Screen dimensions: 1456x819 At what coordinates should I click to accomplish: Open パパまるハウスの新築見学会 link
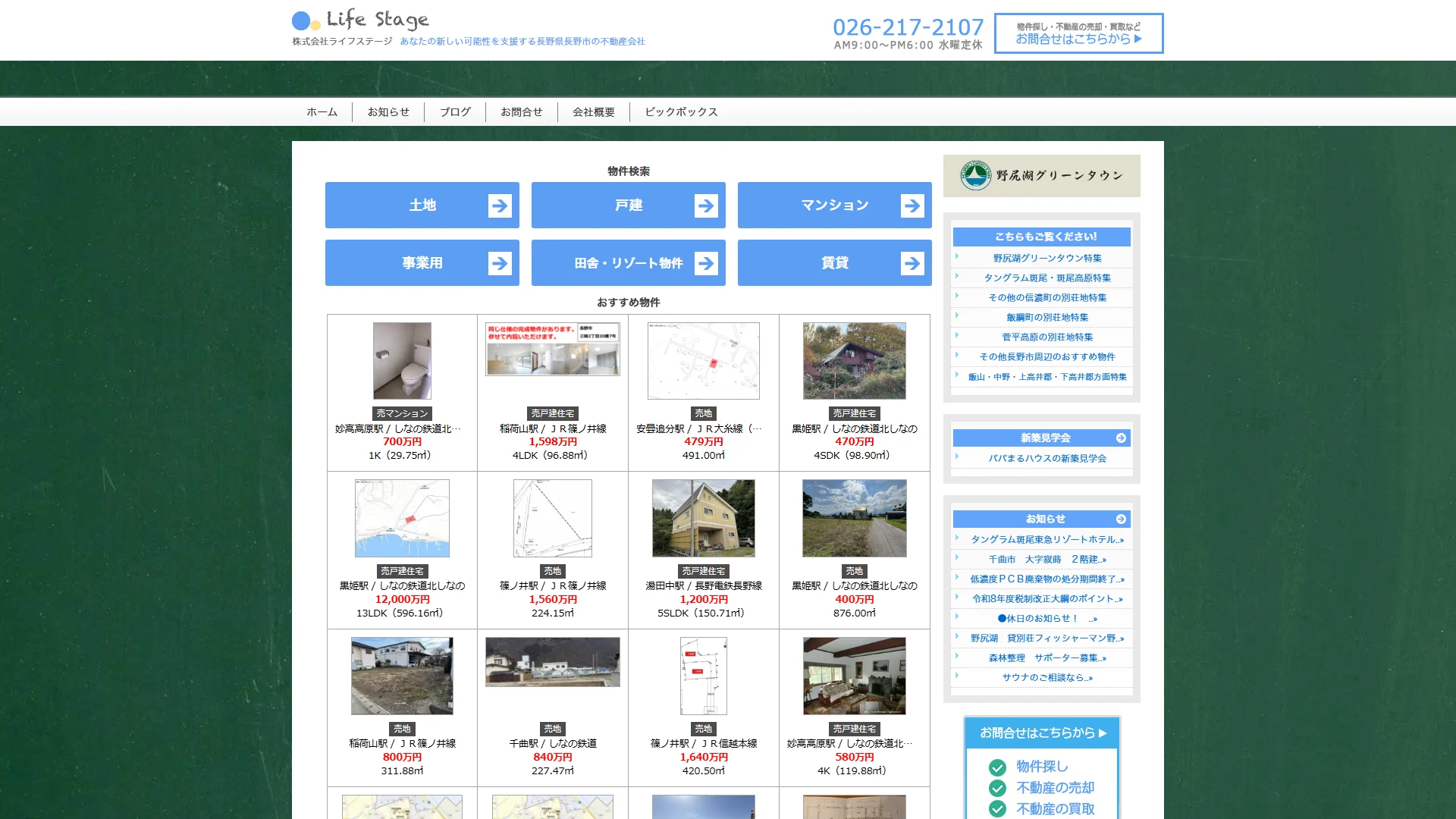1046,459
